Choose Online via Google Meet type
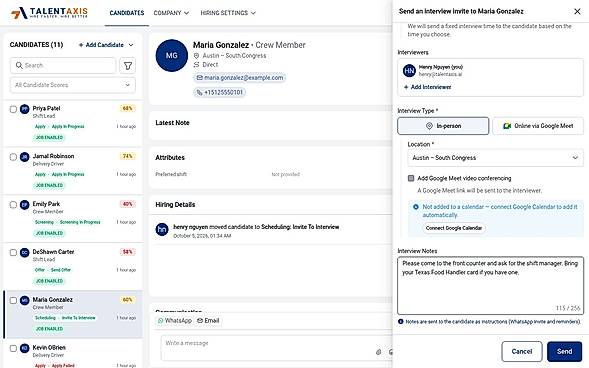The width and height of the screenshot is (589, 368). 538,126
